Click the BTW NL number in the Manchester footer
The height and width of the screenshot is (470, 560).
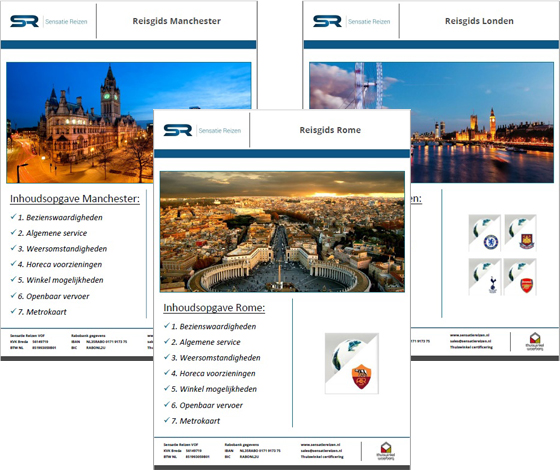pos(44,348)
